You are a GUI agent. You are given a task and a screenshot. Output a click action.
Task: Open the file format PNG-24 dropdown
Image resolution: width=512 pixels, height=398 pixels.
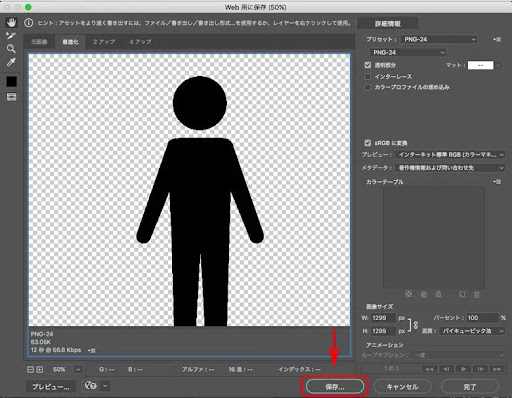tap(408, 52)
